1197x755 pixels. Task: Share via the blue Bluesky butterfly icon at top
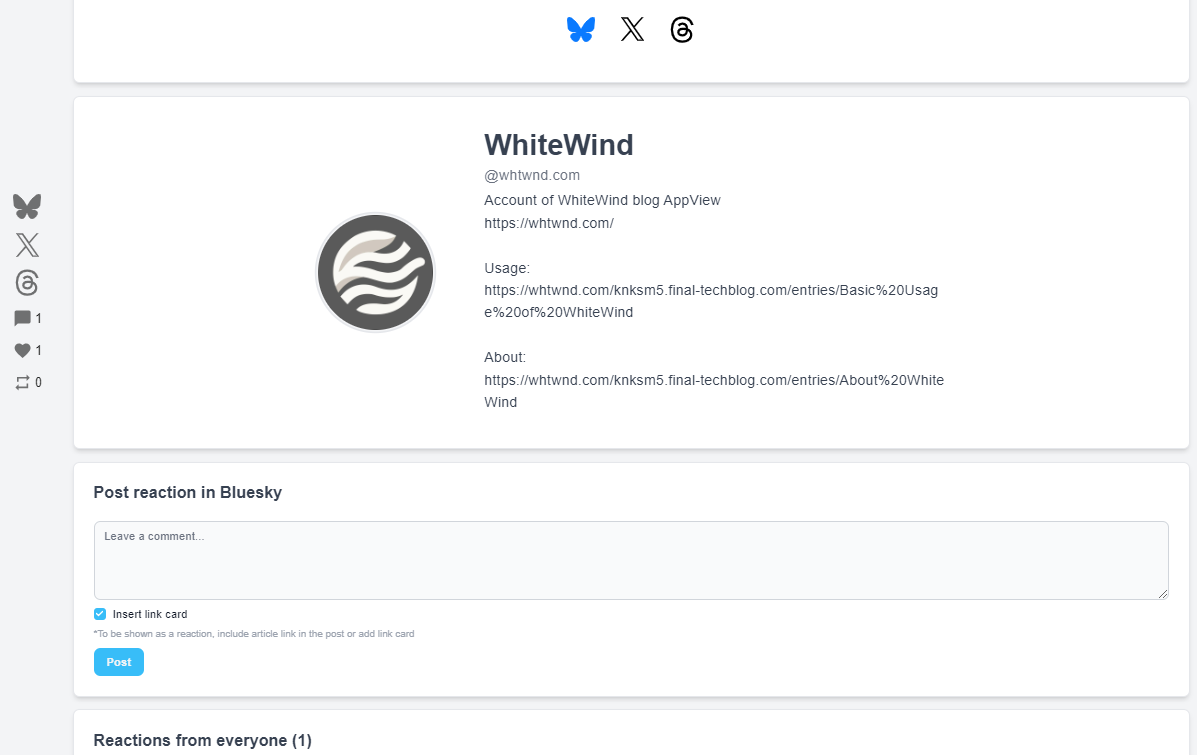click(580, 30)
